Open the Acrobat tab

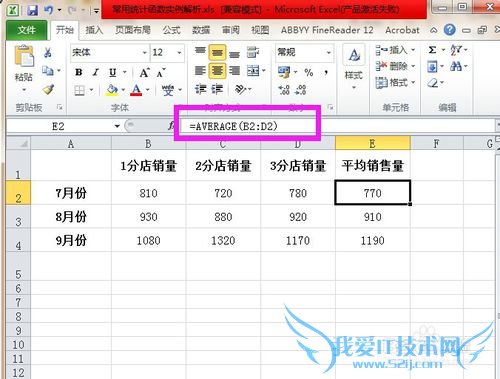click(402, 30)
